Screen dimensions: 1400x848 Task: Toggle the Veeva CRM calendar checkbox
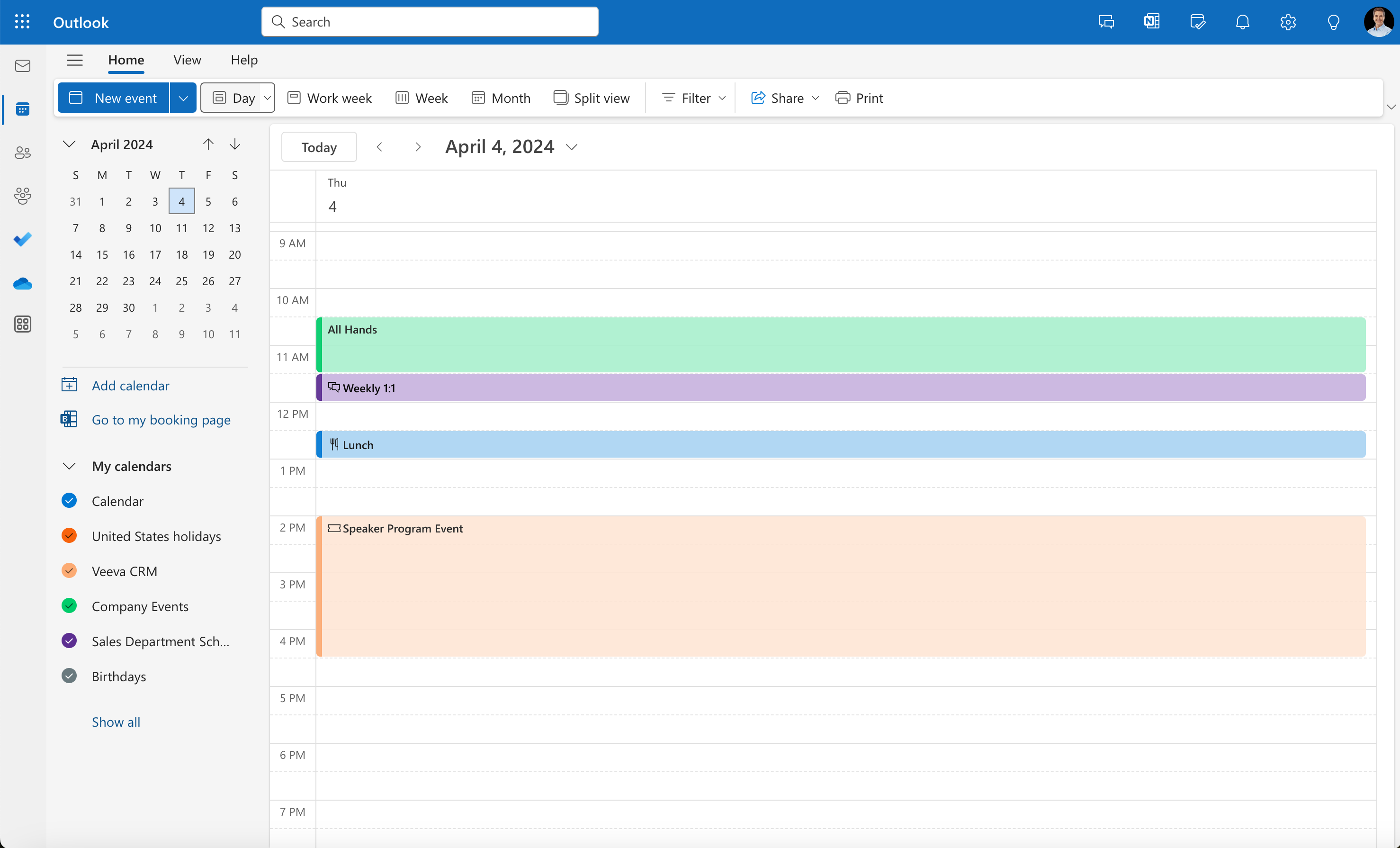tap(69, 571)
